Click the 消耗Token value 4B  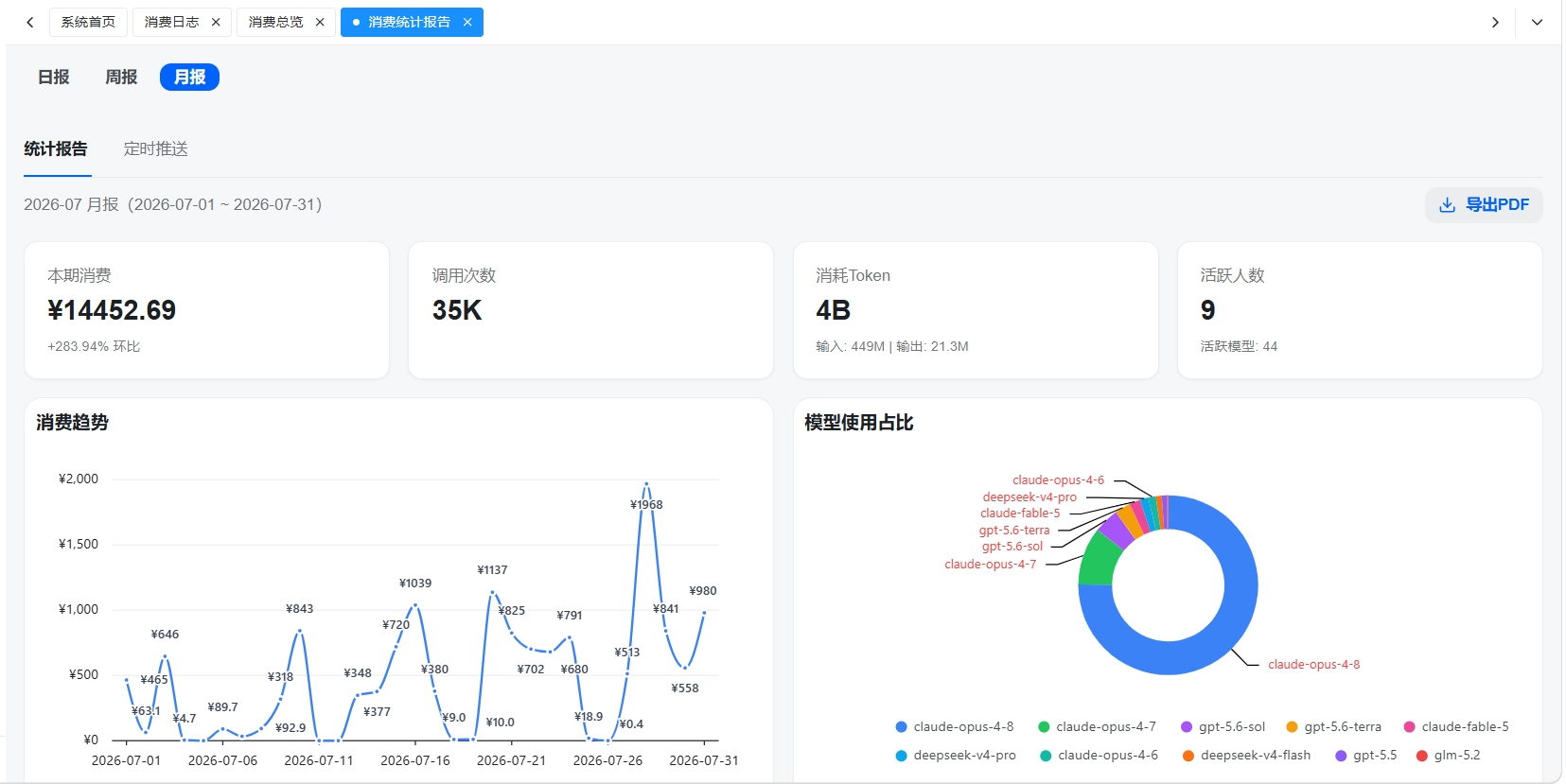click(833, 310)
